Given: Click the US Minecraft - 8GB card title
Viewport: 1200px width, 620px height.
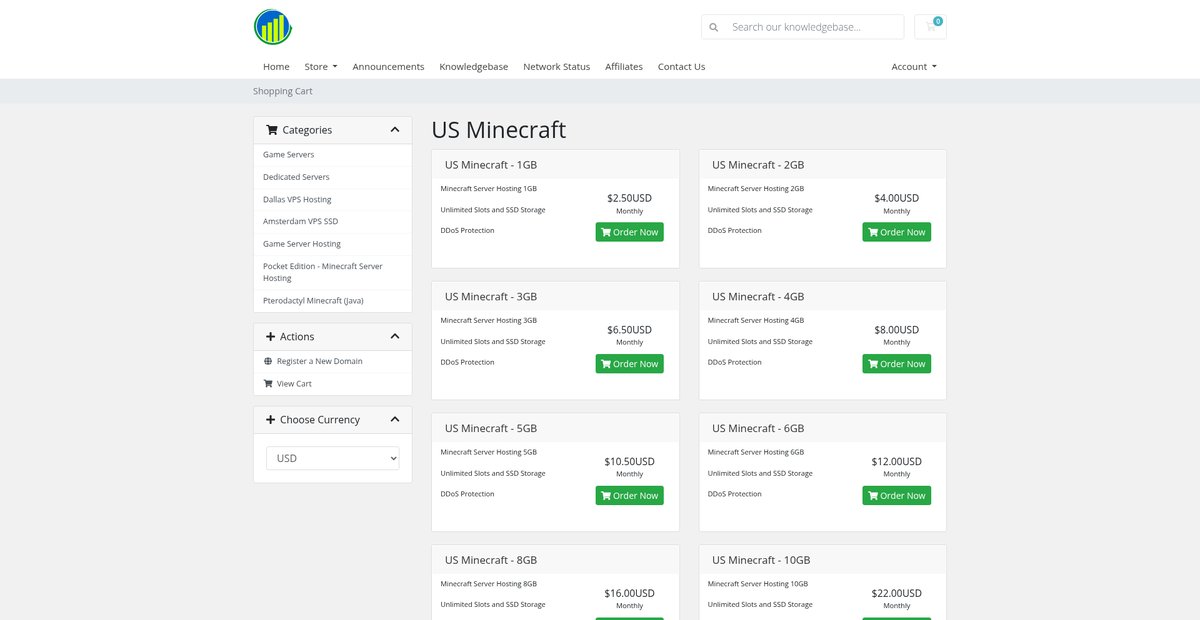Looking at the screenshot, I should (x=491, y=561).
